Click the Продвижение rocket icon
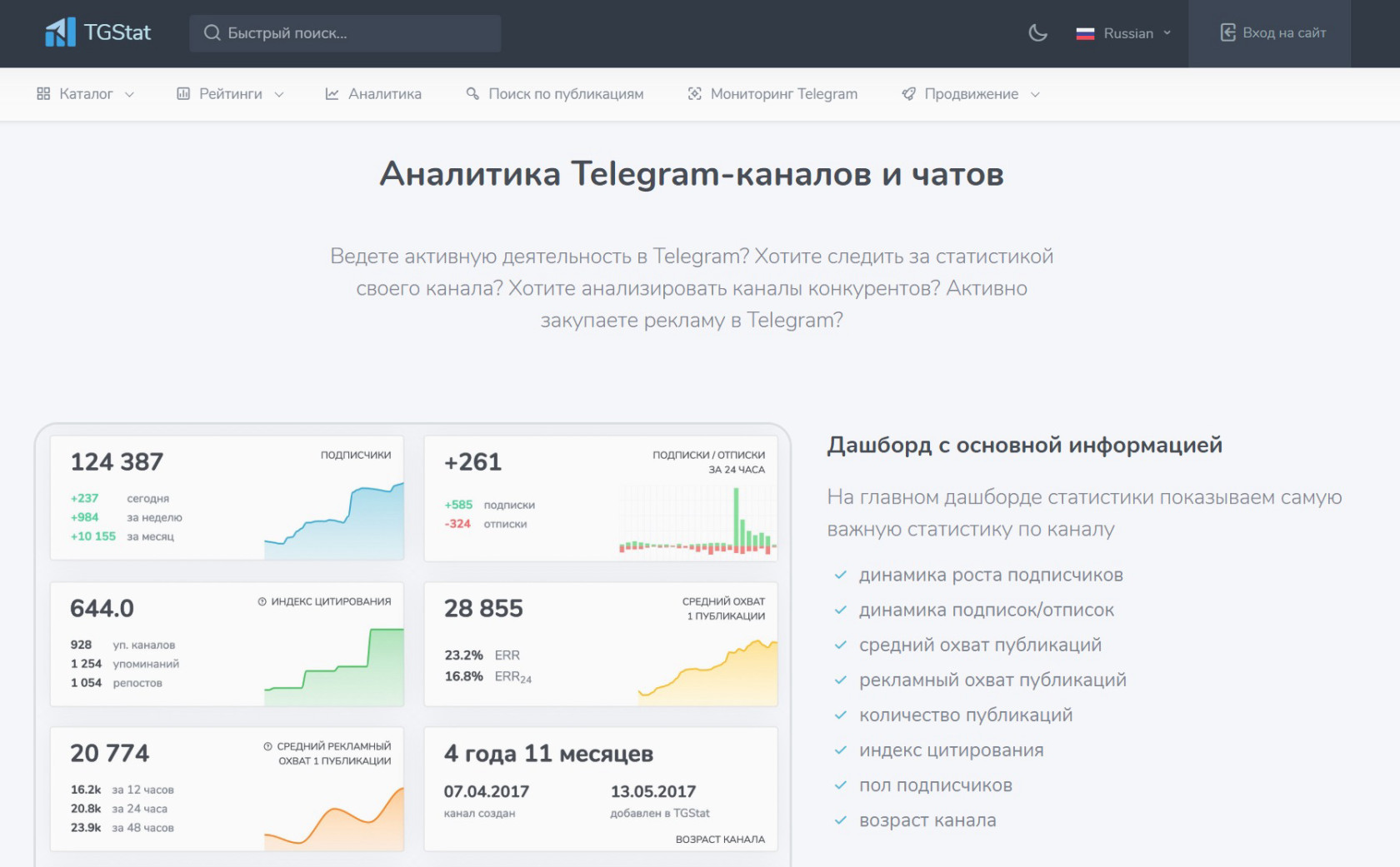 coord(908,94)
